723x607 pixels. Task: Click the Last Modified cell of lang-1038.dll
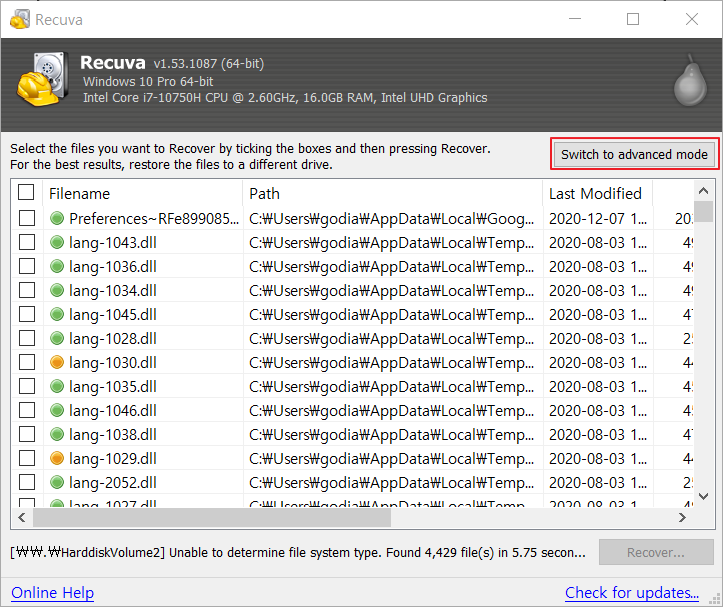(x=598, y=434)
